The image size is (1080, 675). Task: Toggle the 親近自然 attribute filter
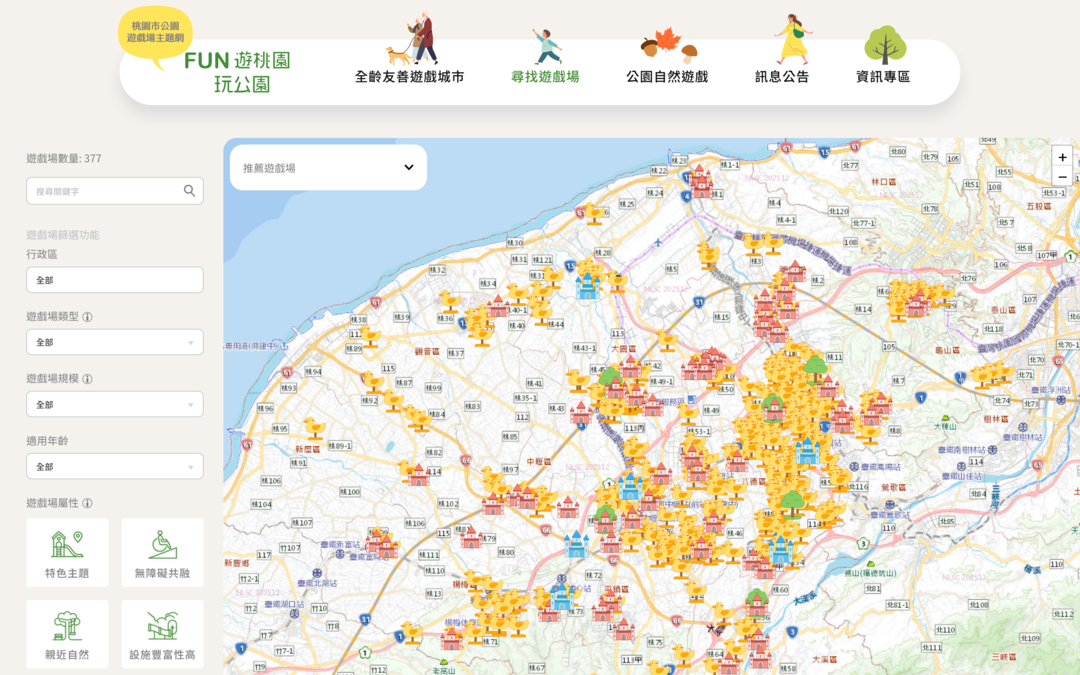[x=67, y=634]
